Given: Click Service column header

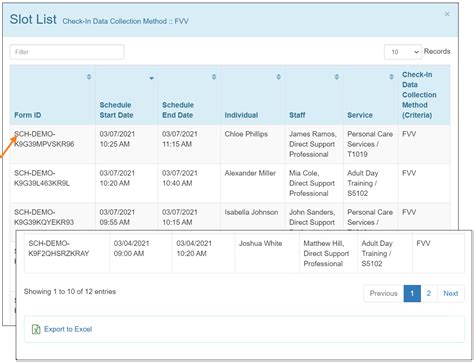Looking at the screenshot, I should tap(360, 115).
